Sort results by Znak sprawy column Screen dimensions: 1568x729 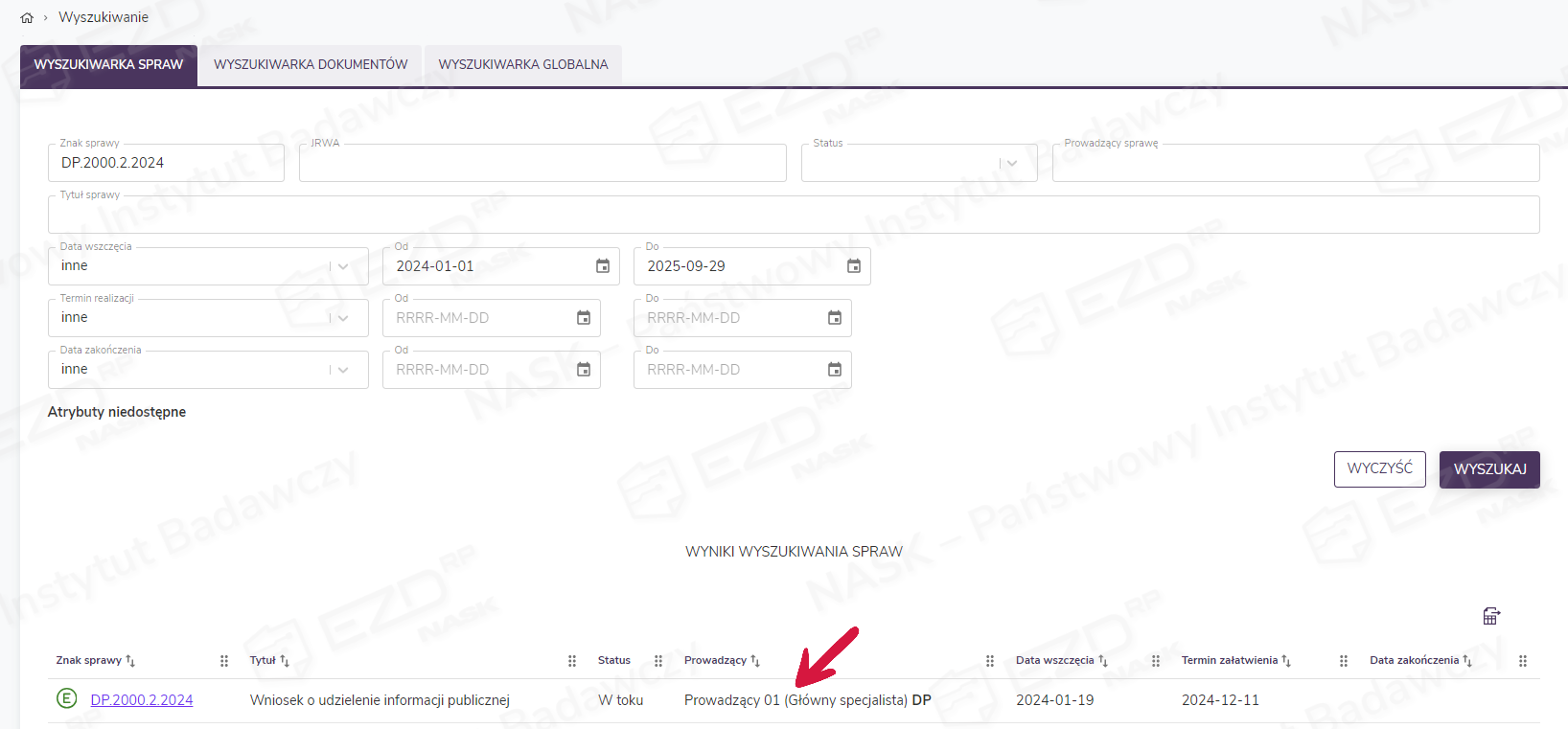coord(130,661)
